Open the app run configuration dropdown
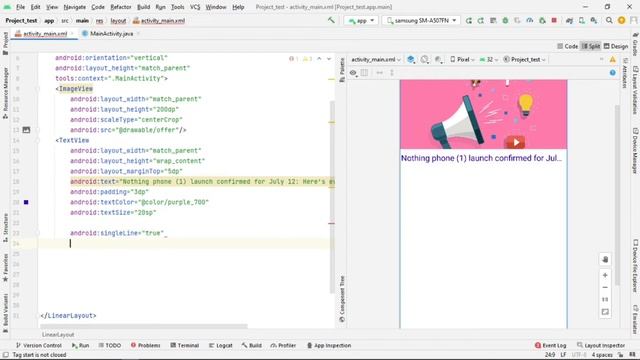640x360 pixels. point(361,20)
